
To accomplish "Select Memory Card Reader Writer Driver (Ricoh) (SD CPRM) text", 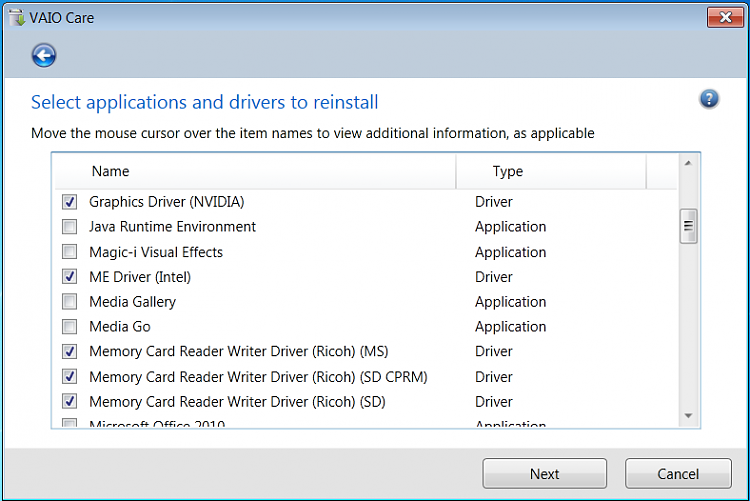I will (x=258, y=377).
